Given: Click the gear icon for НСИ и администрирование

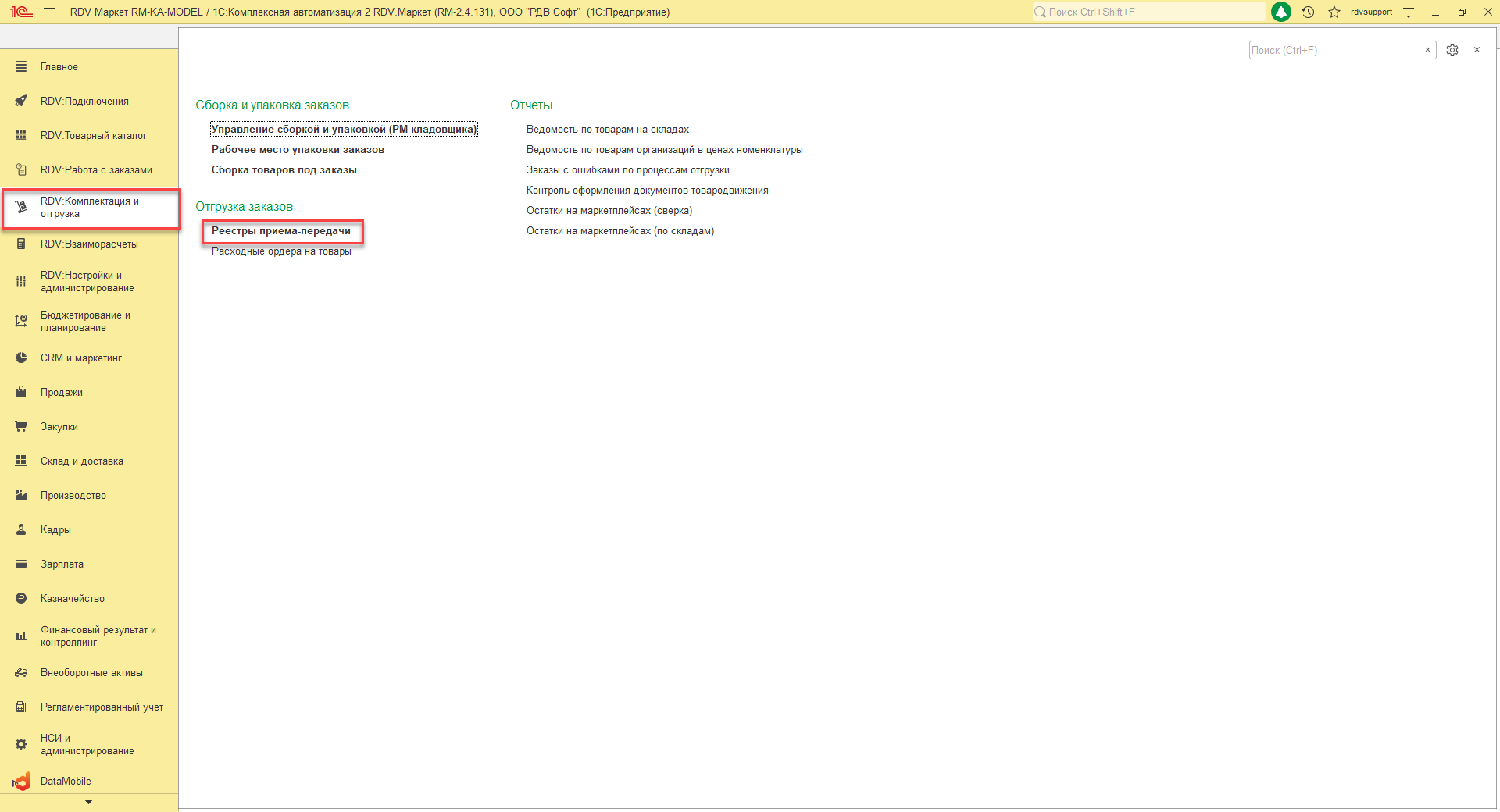Looking at the screenshot, I should (x=21, y=745).
